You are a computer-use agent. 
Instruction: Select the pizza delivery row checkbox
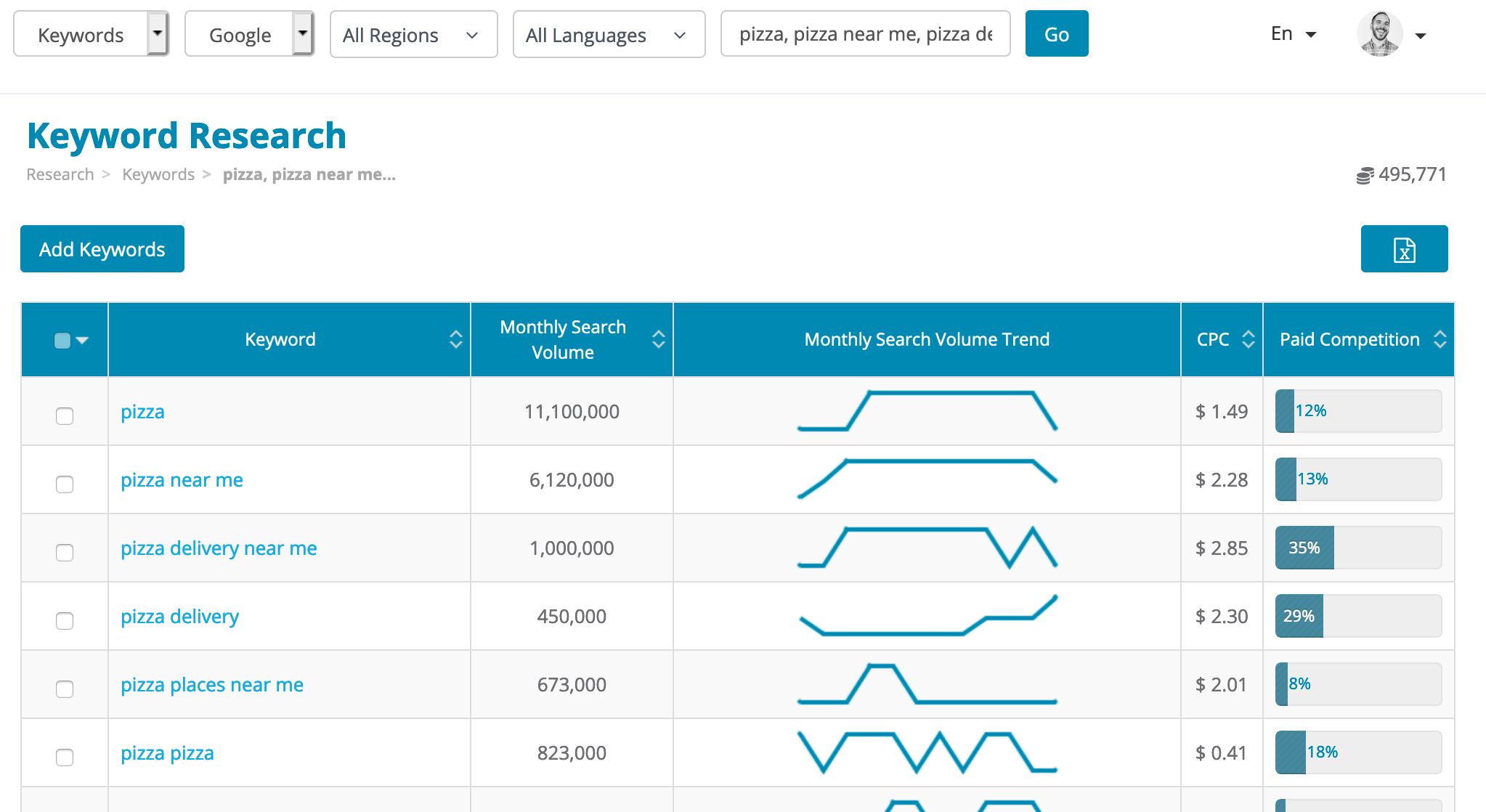pos(65,621)
